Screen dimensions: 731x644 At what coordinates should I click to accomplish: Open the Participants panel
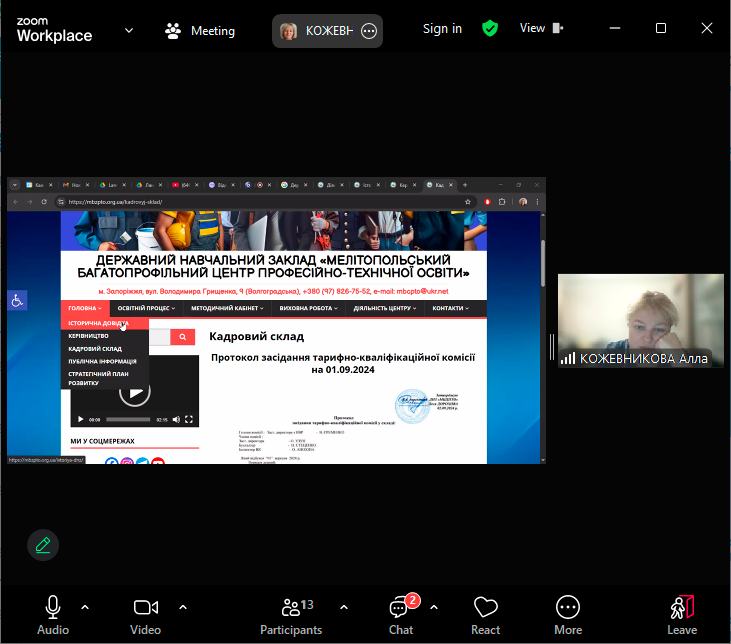[x=291, y=615]
